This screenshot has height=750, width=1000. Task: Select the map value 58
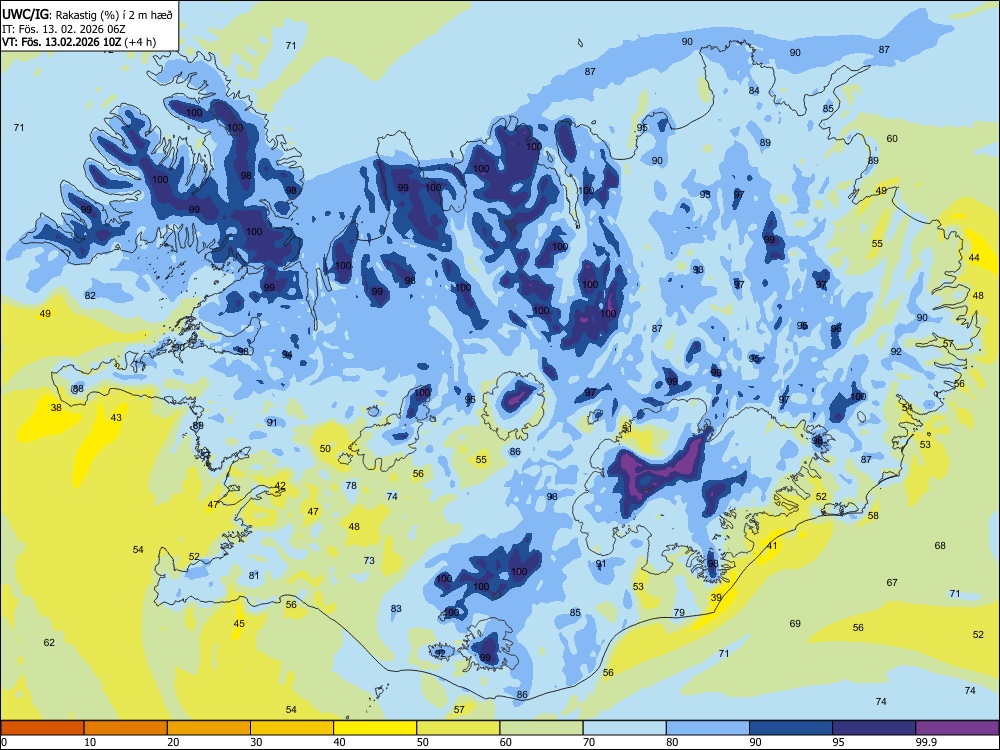tap(873, 515)
